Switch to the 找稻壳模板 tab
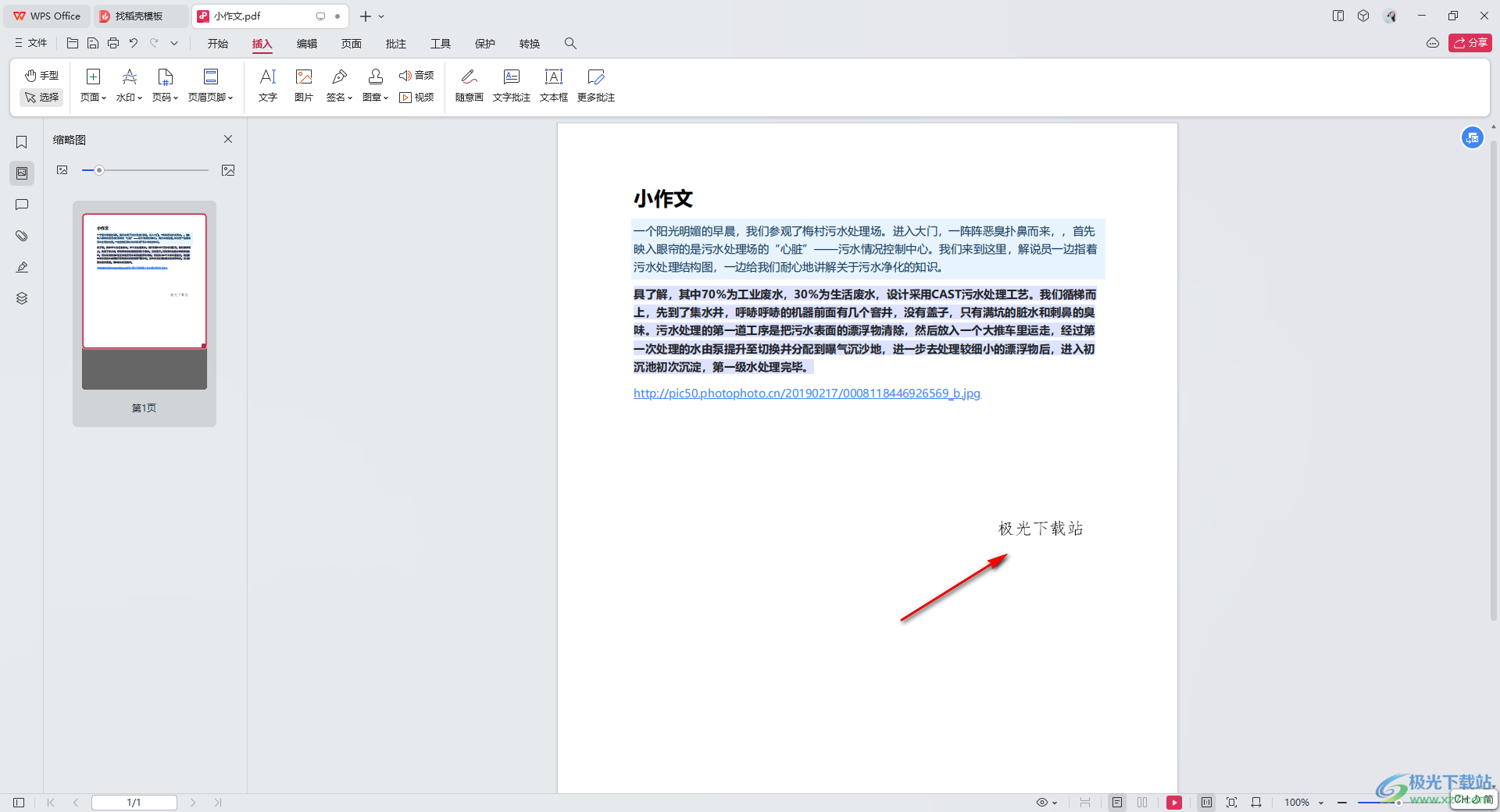Image resolution: width=1500 pixels, height=812 pixels. 141,16
